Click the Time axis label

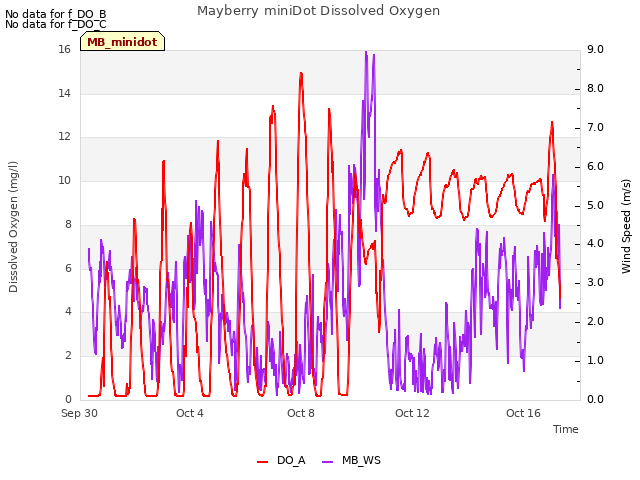tap(566, 429)
